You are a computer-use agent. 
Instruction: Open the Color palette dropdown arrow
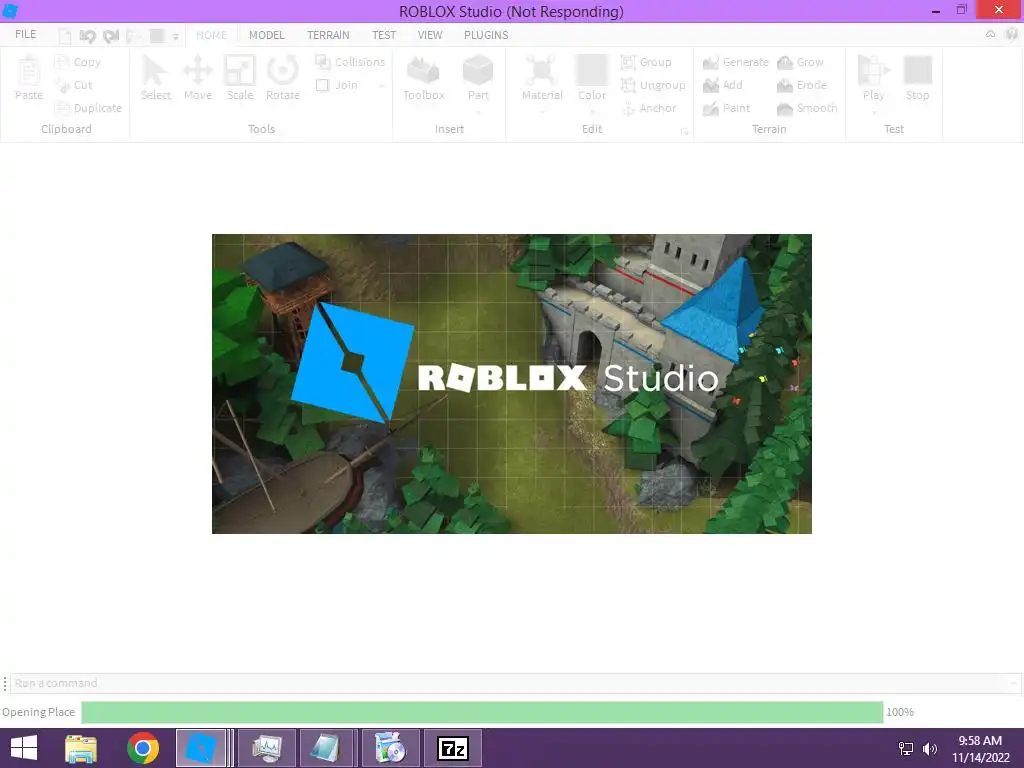tap(592, 112)
